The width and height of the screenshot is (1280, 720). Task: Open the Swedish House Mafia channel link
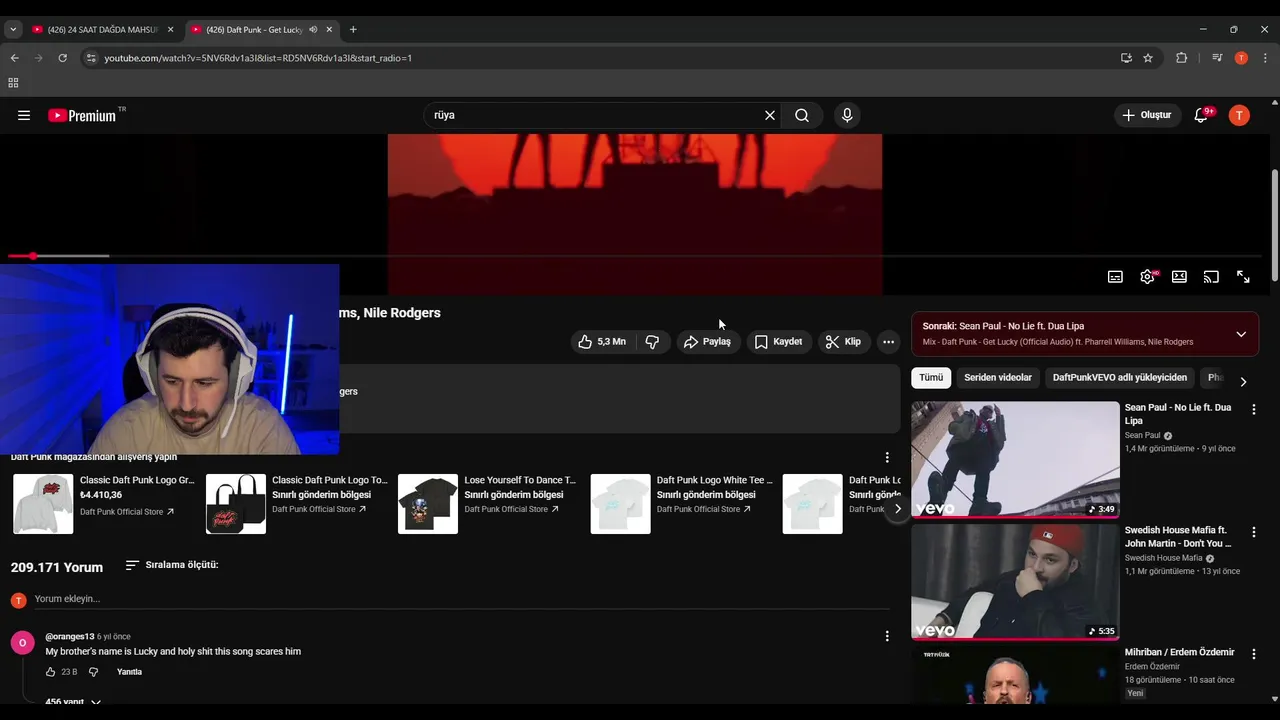[1163, 558]
